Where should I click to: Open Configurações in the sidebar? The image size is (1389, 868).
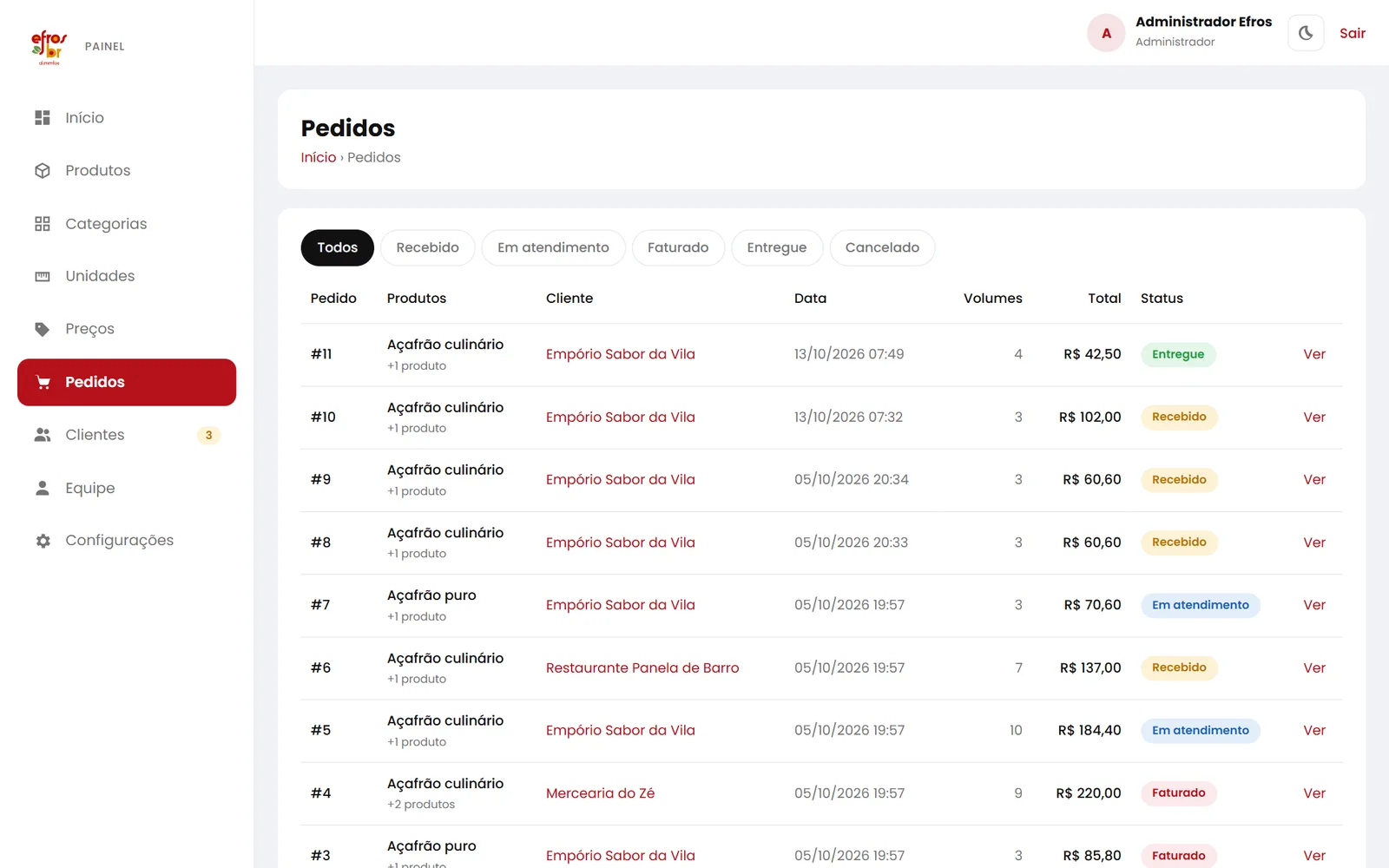click(x=127, y=541)
